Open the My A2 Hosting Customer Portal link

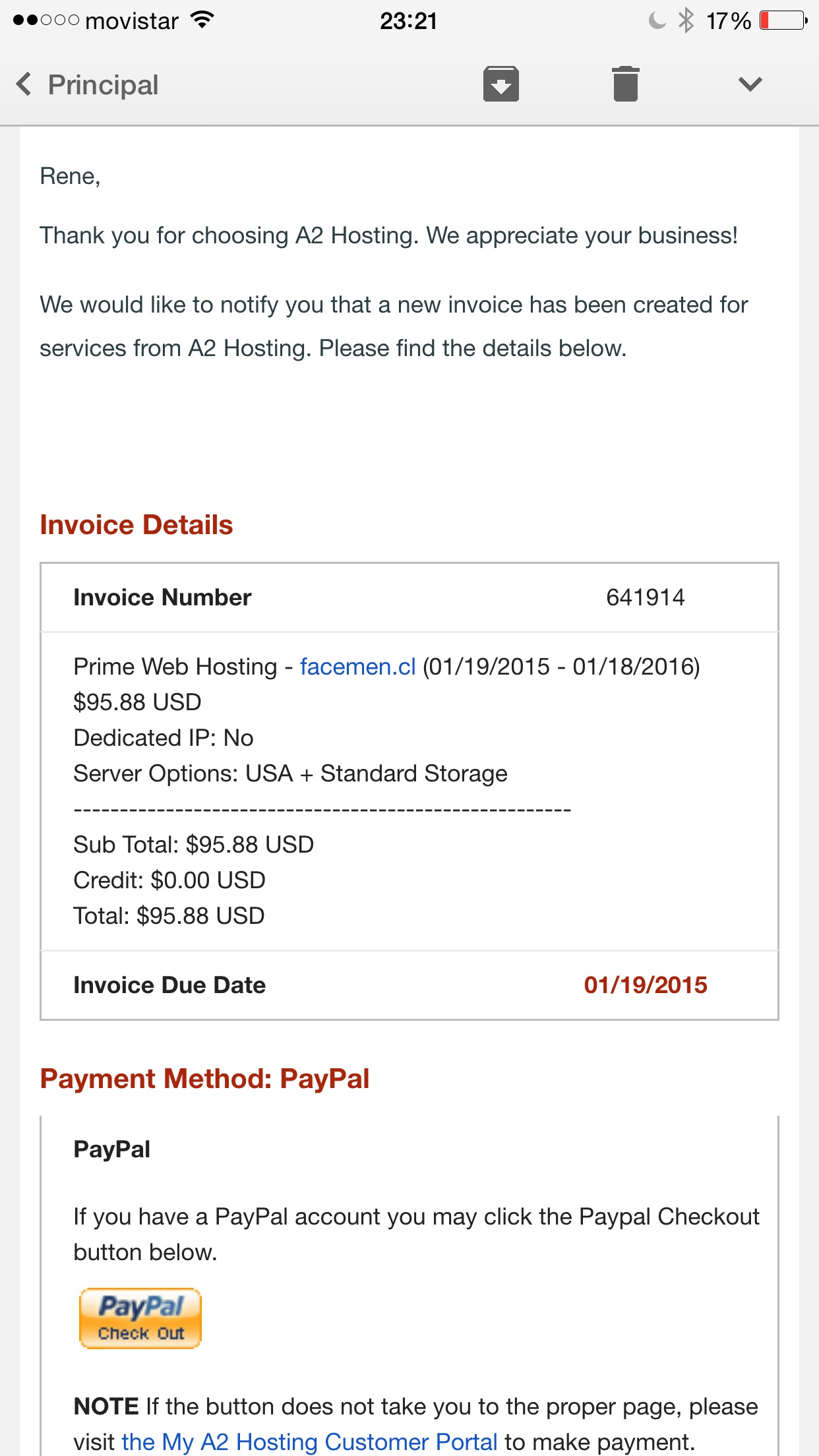(309, 1442)
